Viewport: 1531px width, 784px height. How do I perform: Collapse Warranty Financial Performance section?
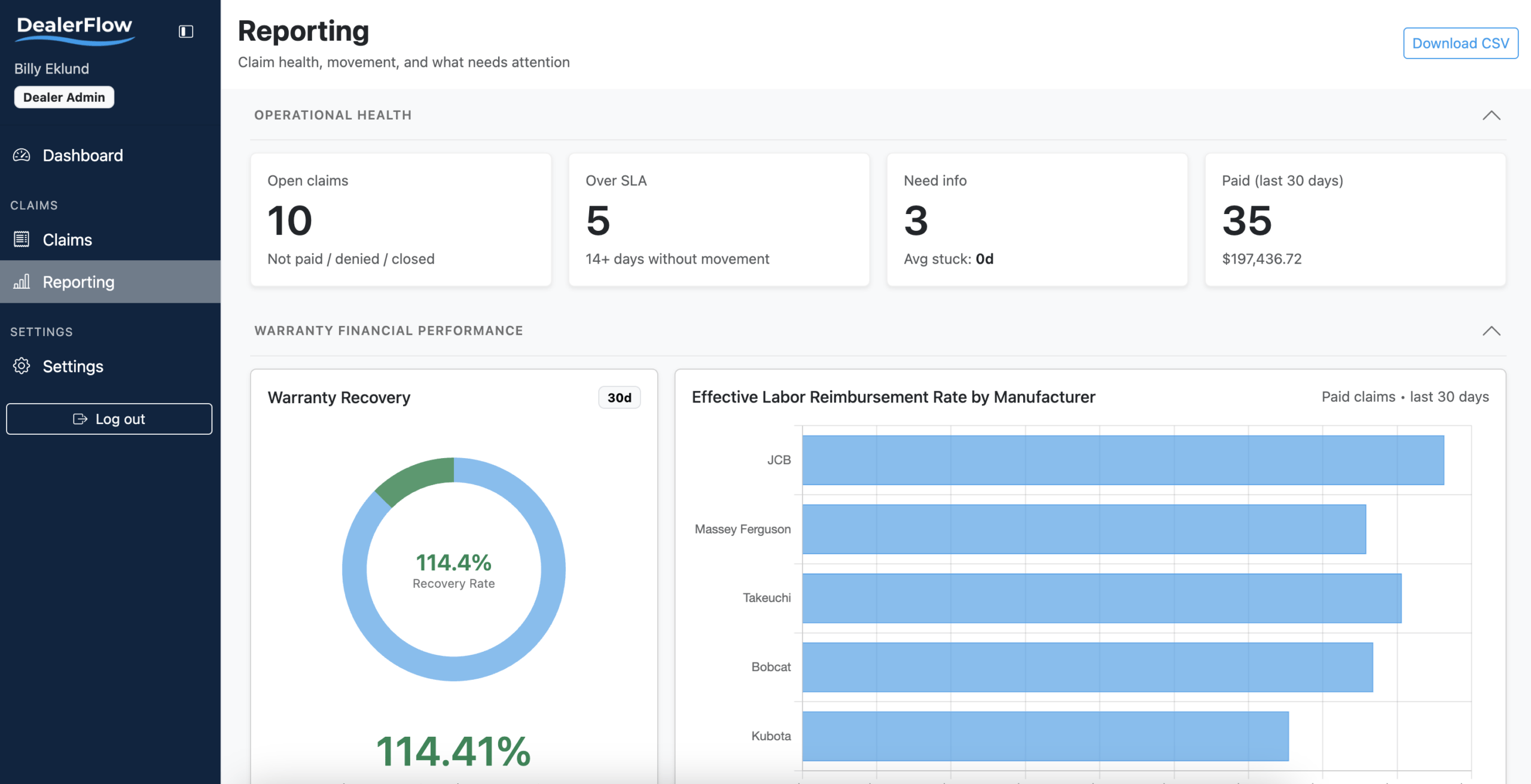point(1491,331)
